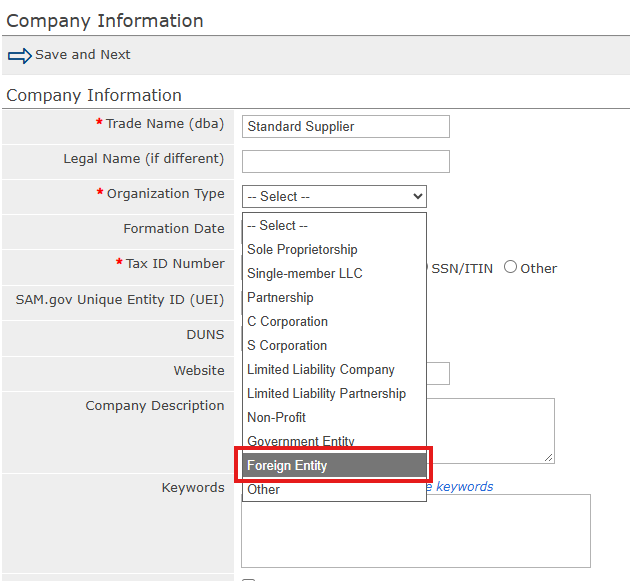Select Non-Profit option
This screenshot has height=581, width=630.
(x=334, y=417)
